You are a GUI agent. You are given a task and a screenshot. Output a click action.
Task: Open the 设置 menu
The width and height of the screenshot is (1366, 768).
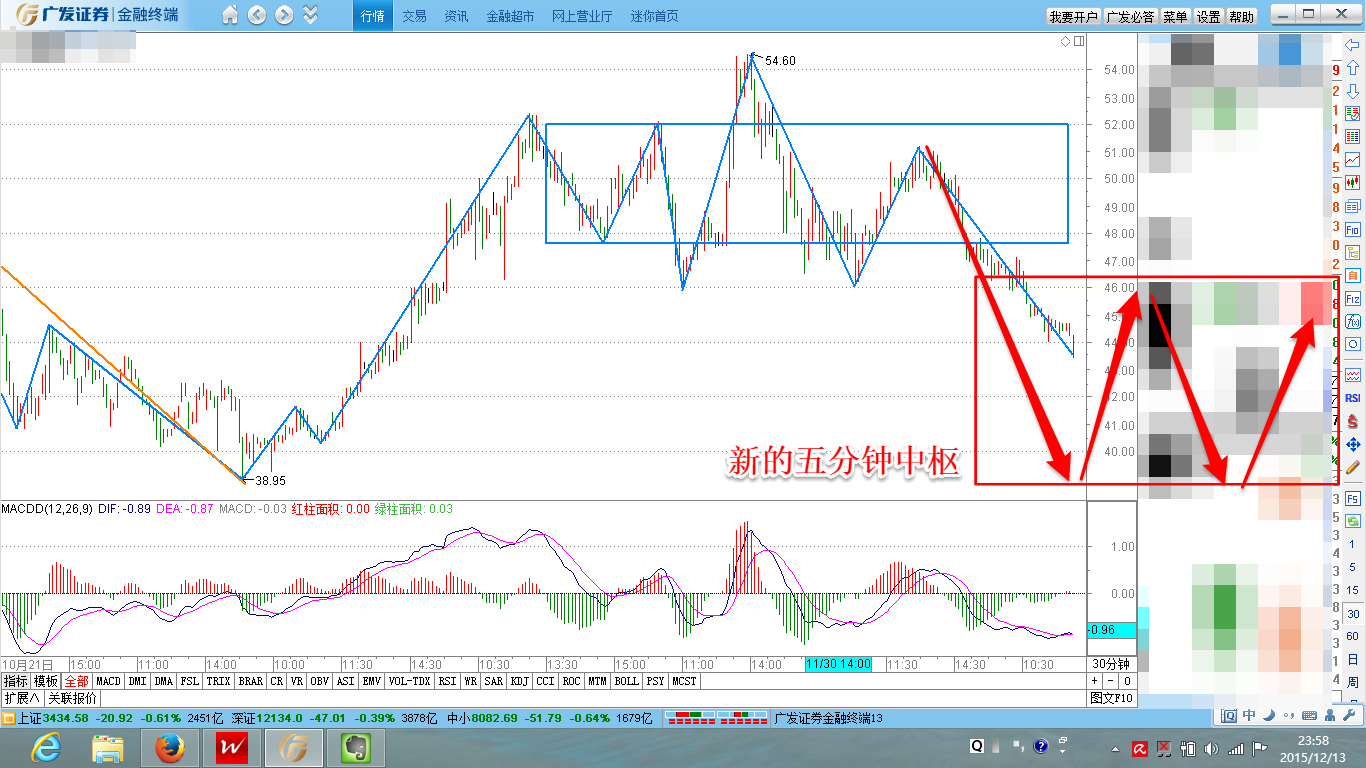(1209, 16)
